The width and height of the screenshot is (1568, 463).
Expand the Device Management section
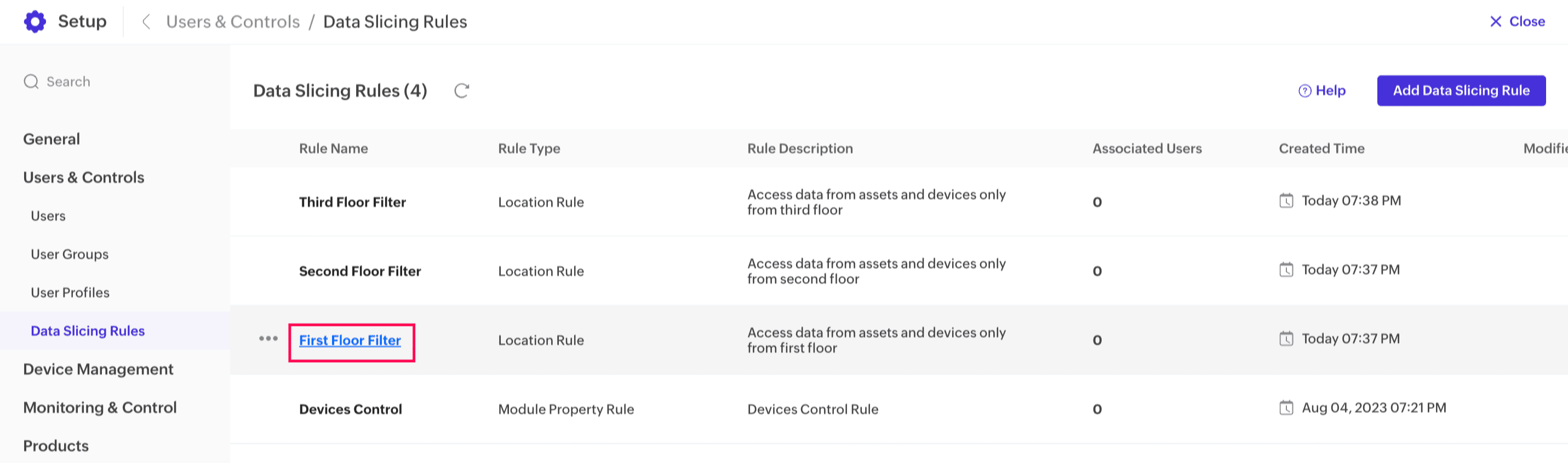(98, 369)
